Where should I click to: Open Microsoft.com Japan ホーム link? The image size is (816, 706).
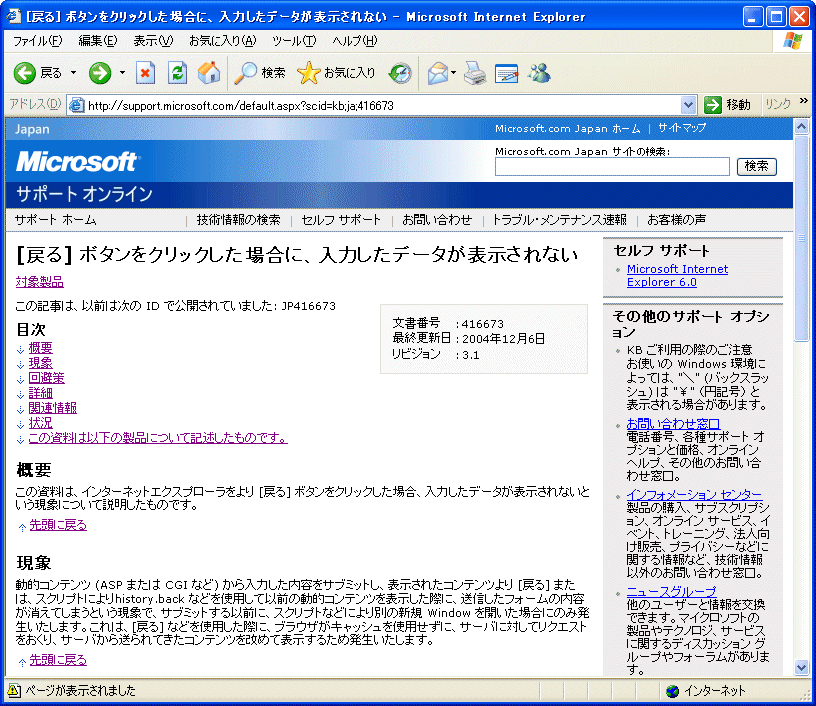pyautogui.click(x=567, y=129)
